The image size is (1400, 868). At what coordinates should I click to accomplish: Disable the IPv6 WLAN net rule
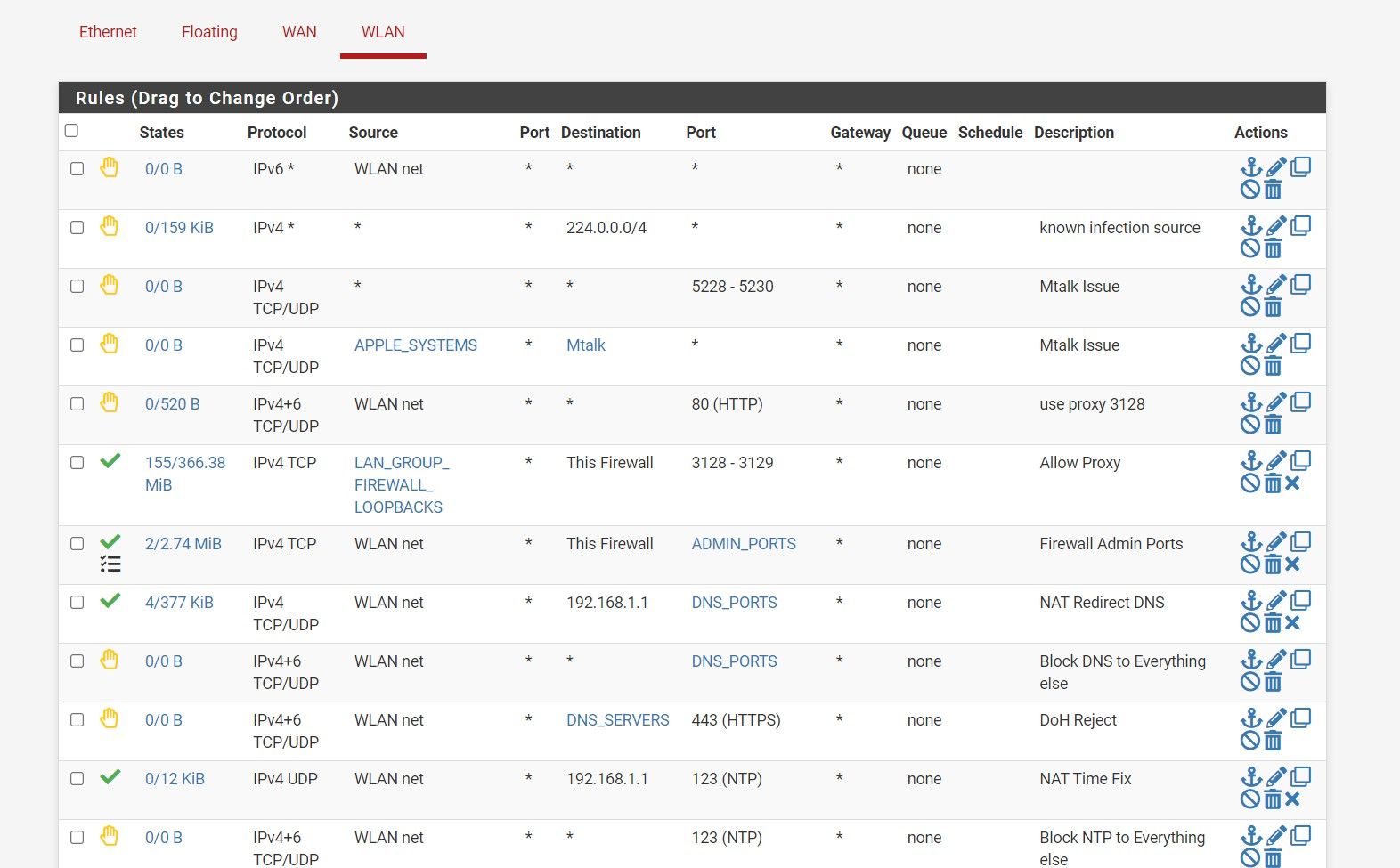[x=1250, y=190]
